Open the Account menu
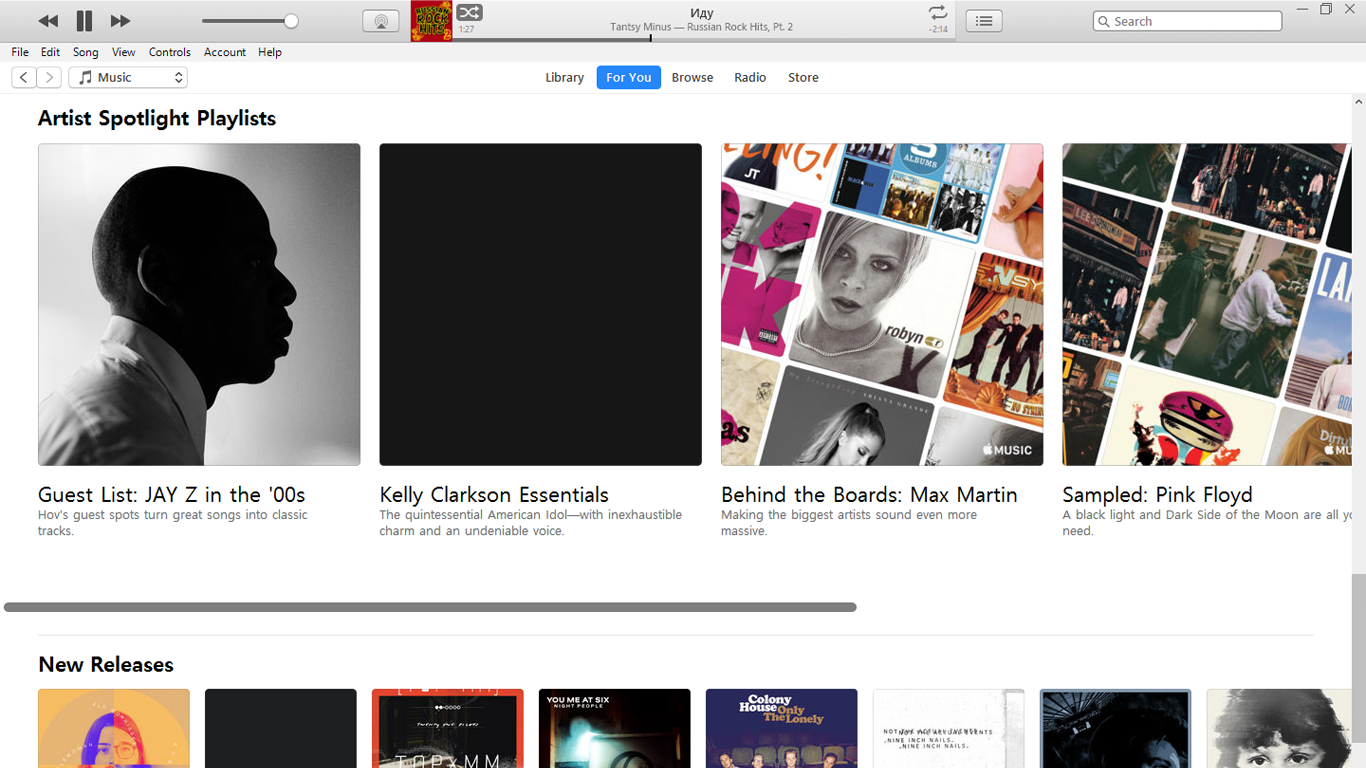1366x768 pixels. click(225, 52)
